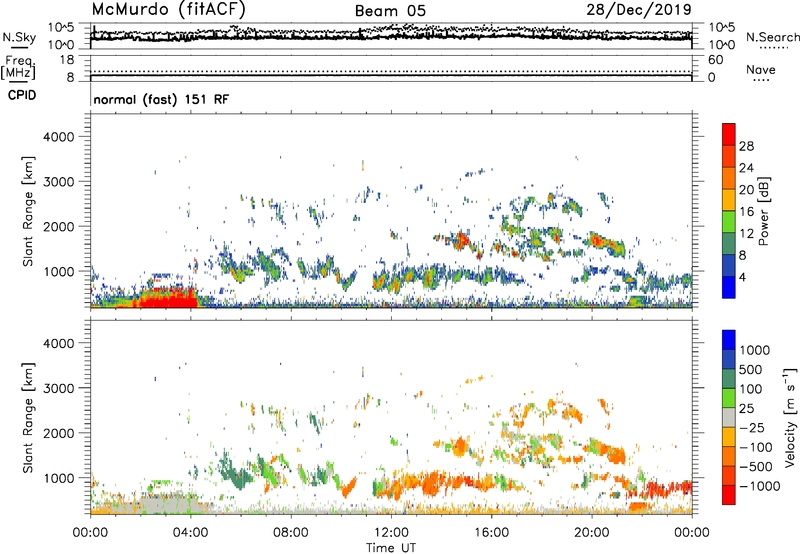Click the "20" label on the power colorbar
Screen dimensions: 800x554
click(x=746, y=190)
